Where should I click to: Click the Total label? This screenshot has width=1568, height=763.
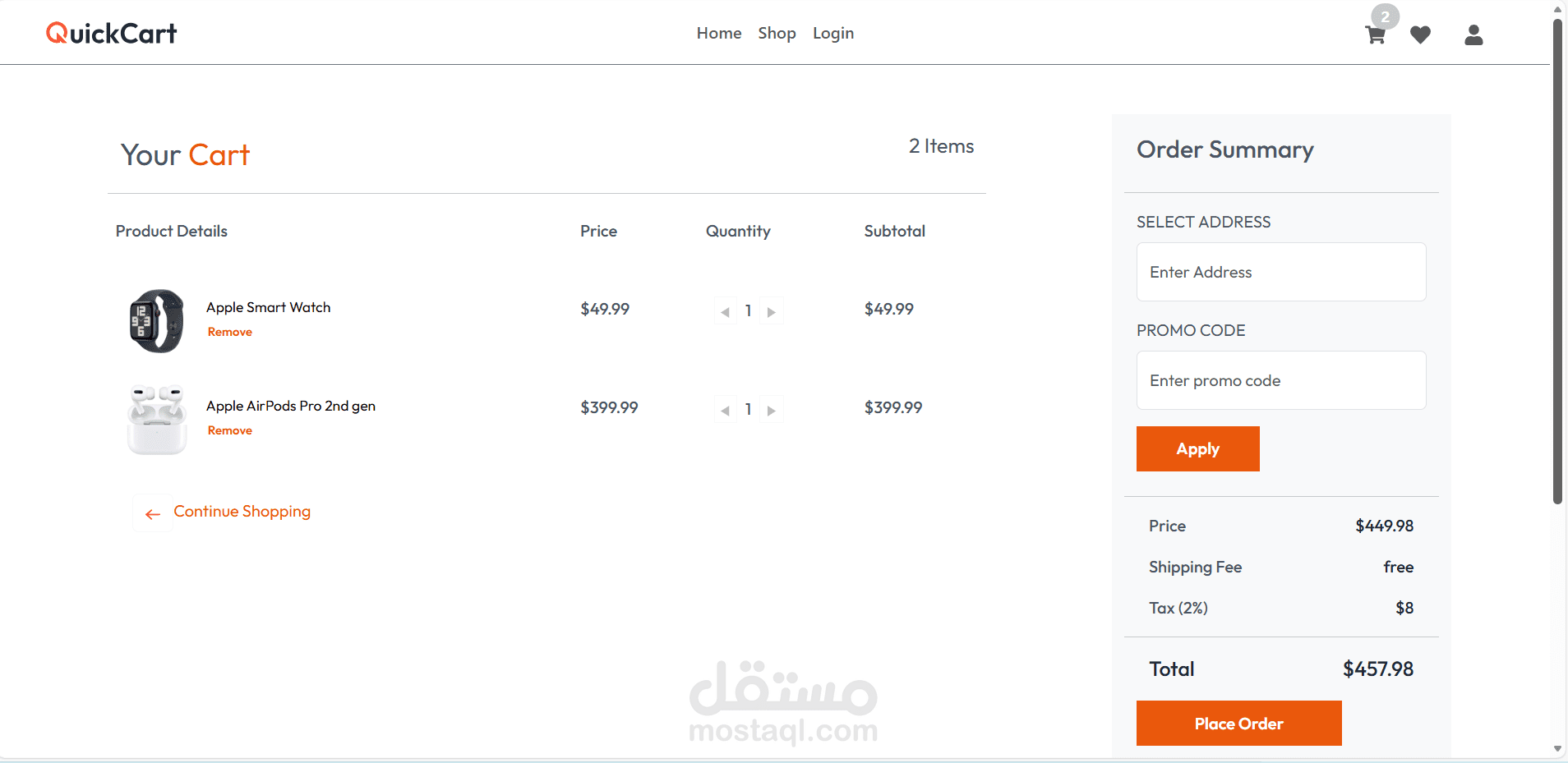[1172, 669]
